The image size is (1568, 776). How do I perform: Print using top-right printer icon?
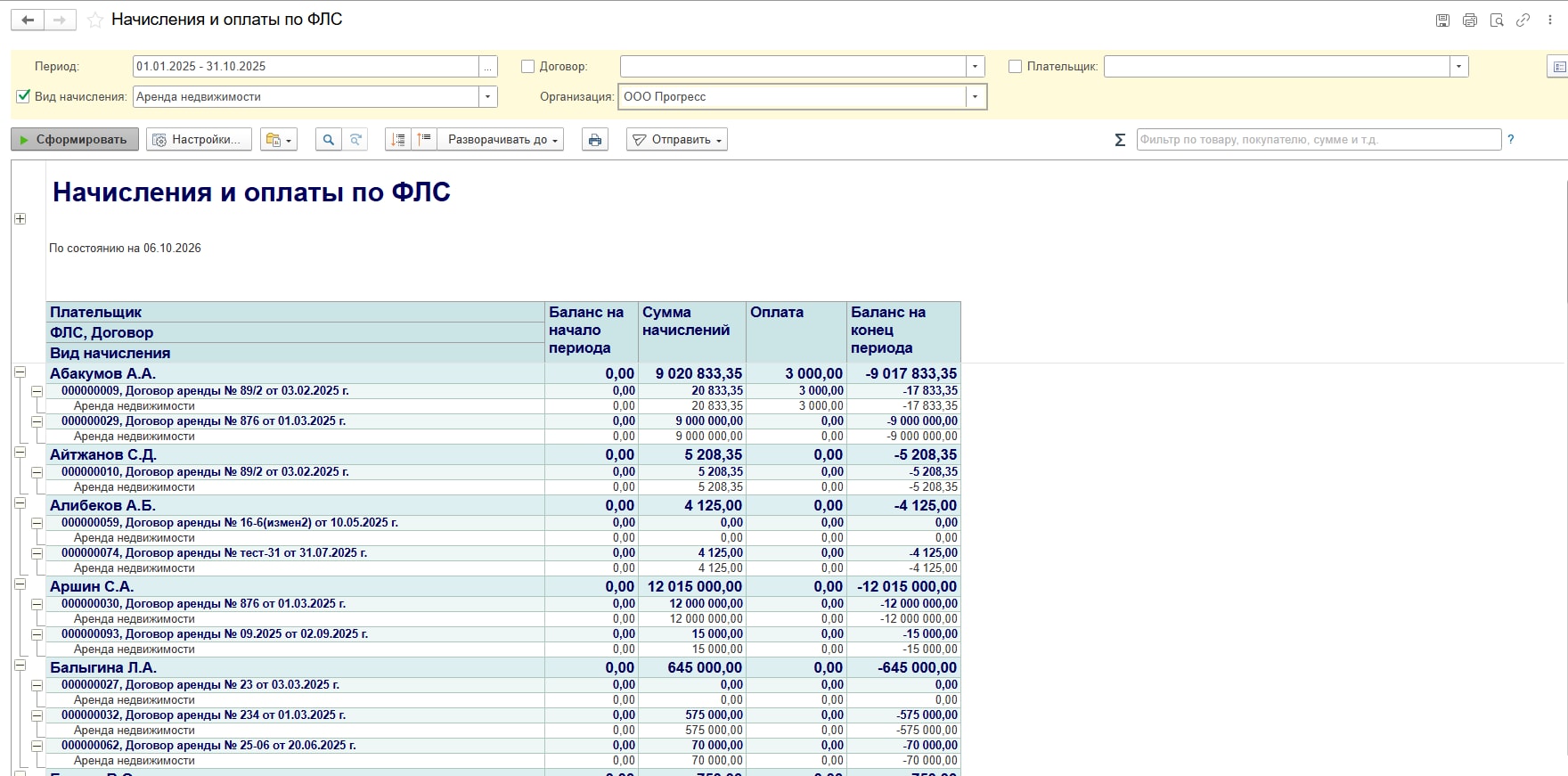click(1469, 20)
